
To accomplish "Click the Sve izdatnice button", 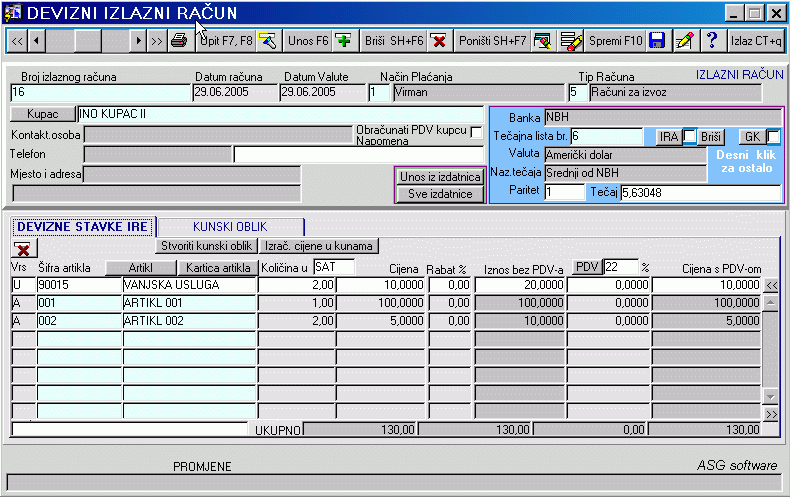I will [440, 194].
